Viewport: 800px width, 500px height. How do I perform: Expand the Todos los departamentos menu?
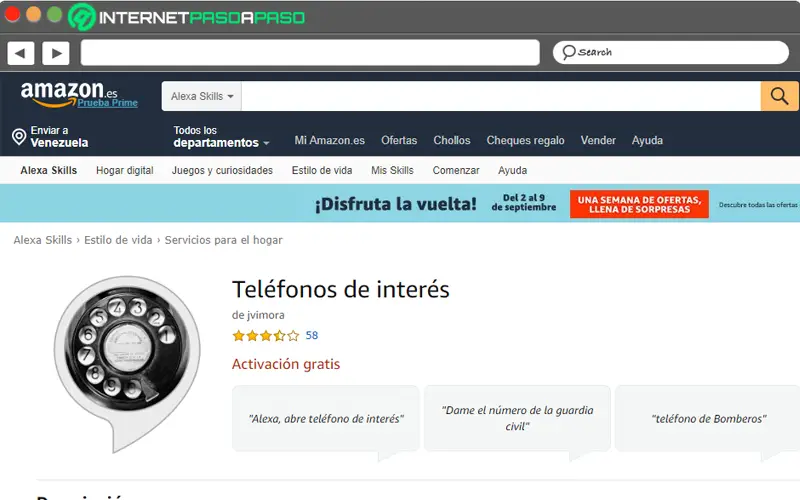pos(221,137)
